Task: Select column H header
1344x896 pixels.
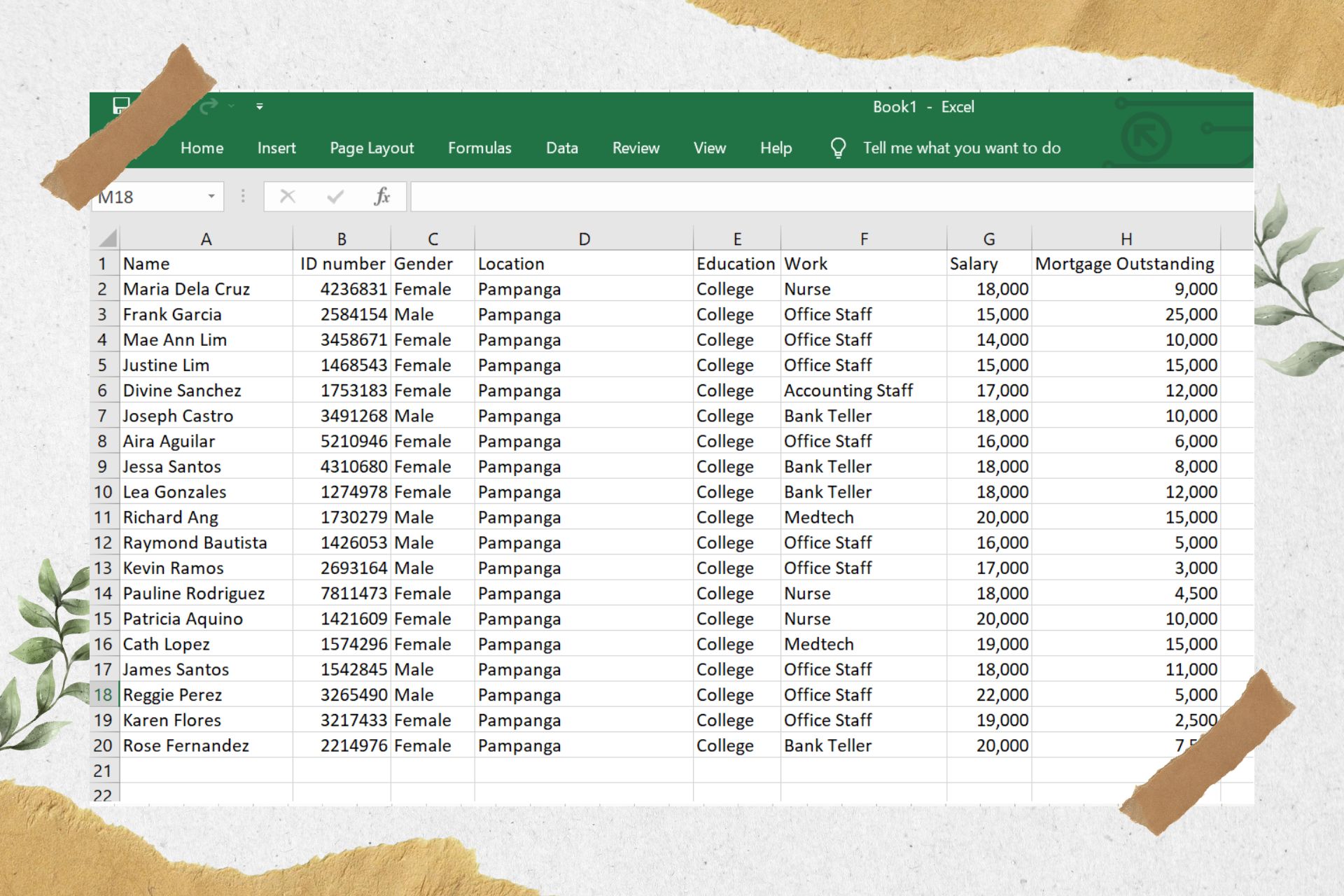Action: pyautogui.click(x=1126, y=239)
